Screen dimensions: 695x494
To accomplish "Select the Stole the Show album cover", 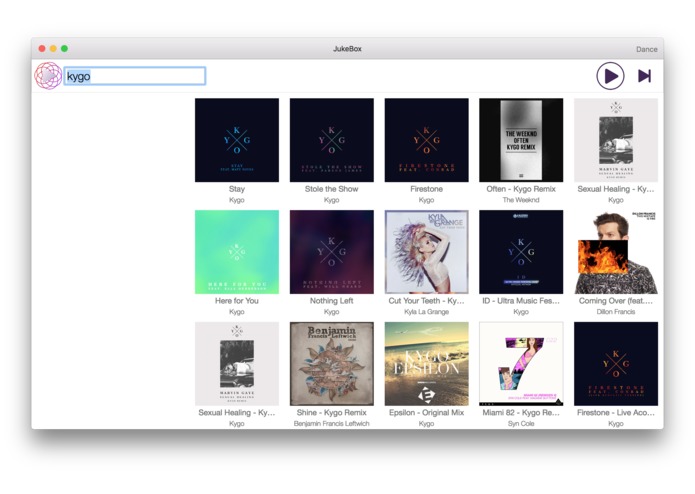I will click(x=332, y=140).
